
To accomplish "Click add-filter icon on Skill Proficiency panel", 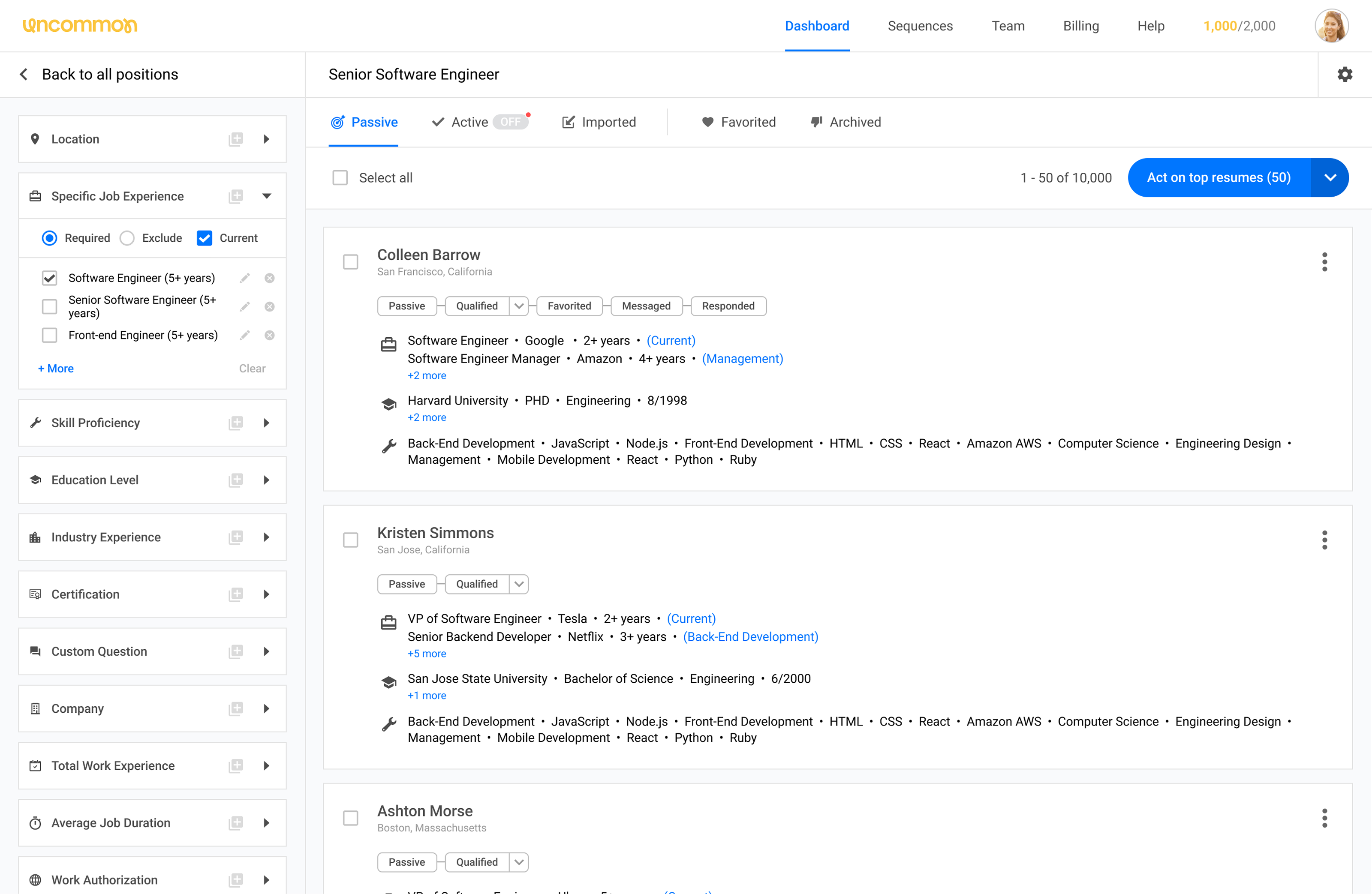I will tap(236, 423).
